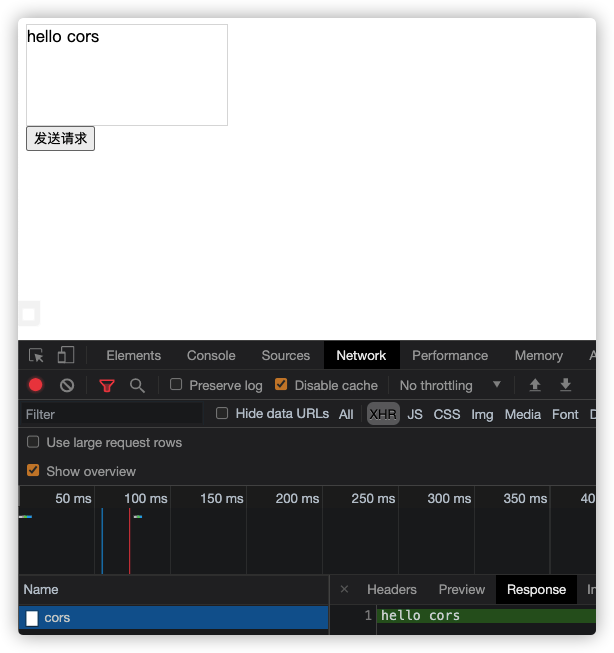Filter requests by All types
Viewport: 614px width, 653px height.
[346, 414]
